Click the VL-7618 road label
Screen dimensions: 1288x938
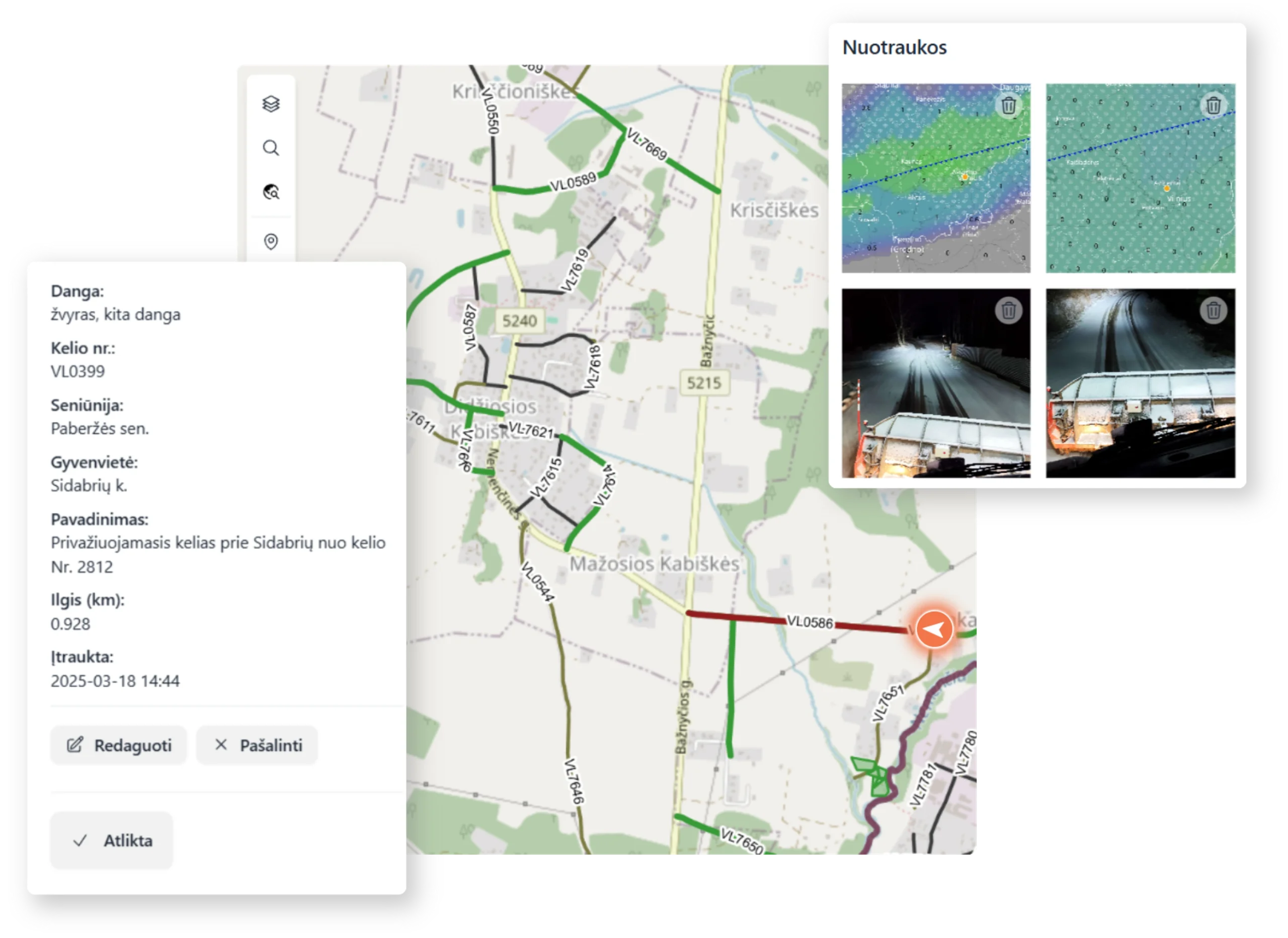(593, 367)
